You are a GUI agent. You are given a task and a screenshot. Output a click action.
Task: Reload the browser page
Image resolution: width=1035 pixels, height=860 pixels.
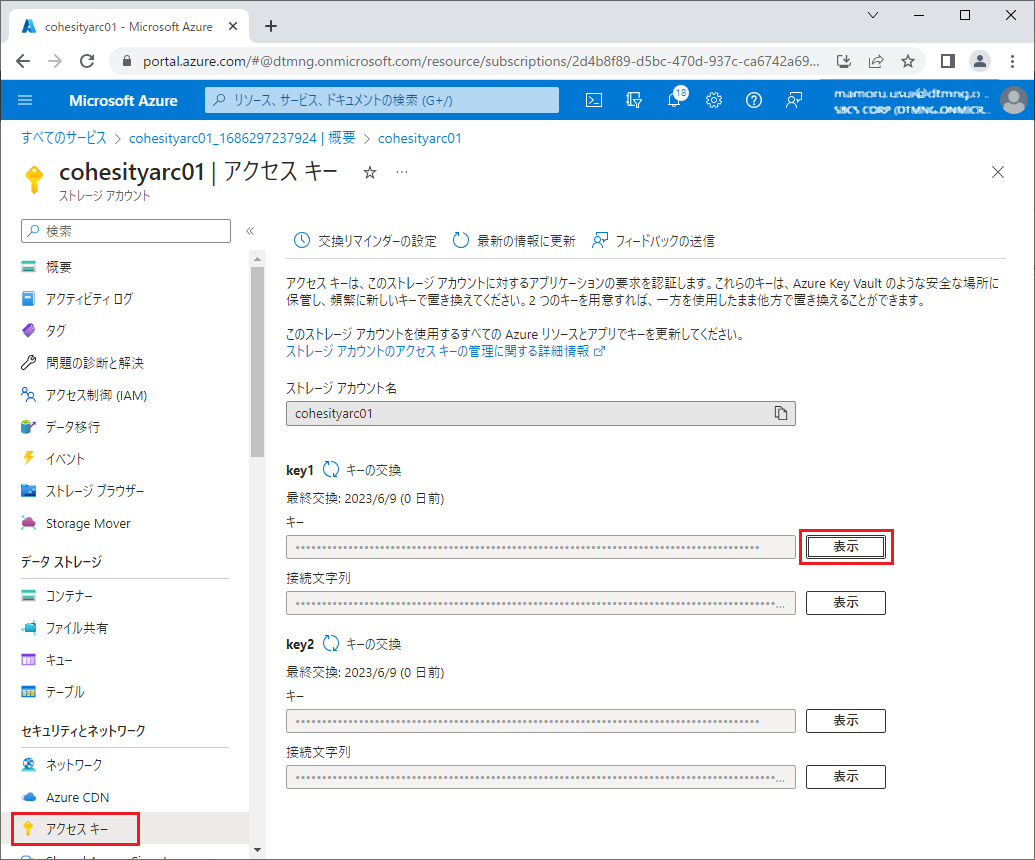click(x=86, y=61)
